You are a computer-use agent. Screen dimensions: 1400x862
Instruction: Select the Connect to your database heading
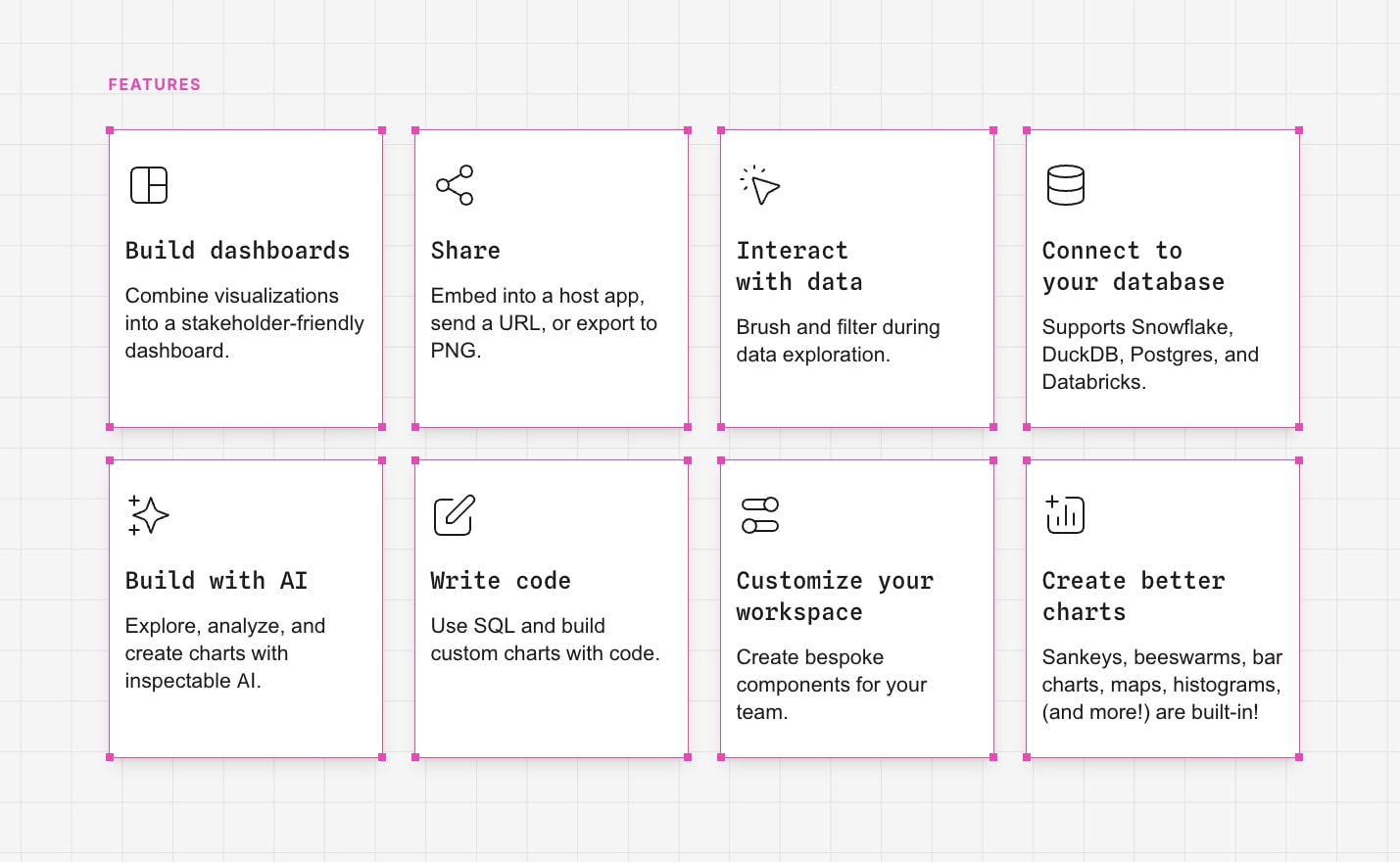click(x=1134, y=266)
